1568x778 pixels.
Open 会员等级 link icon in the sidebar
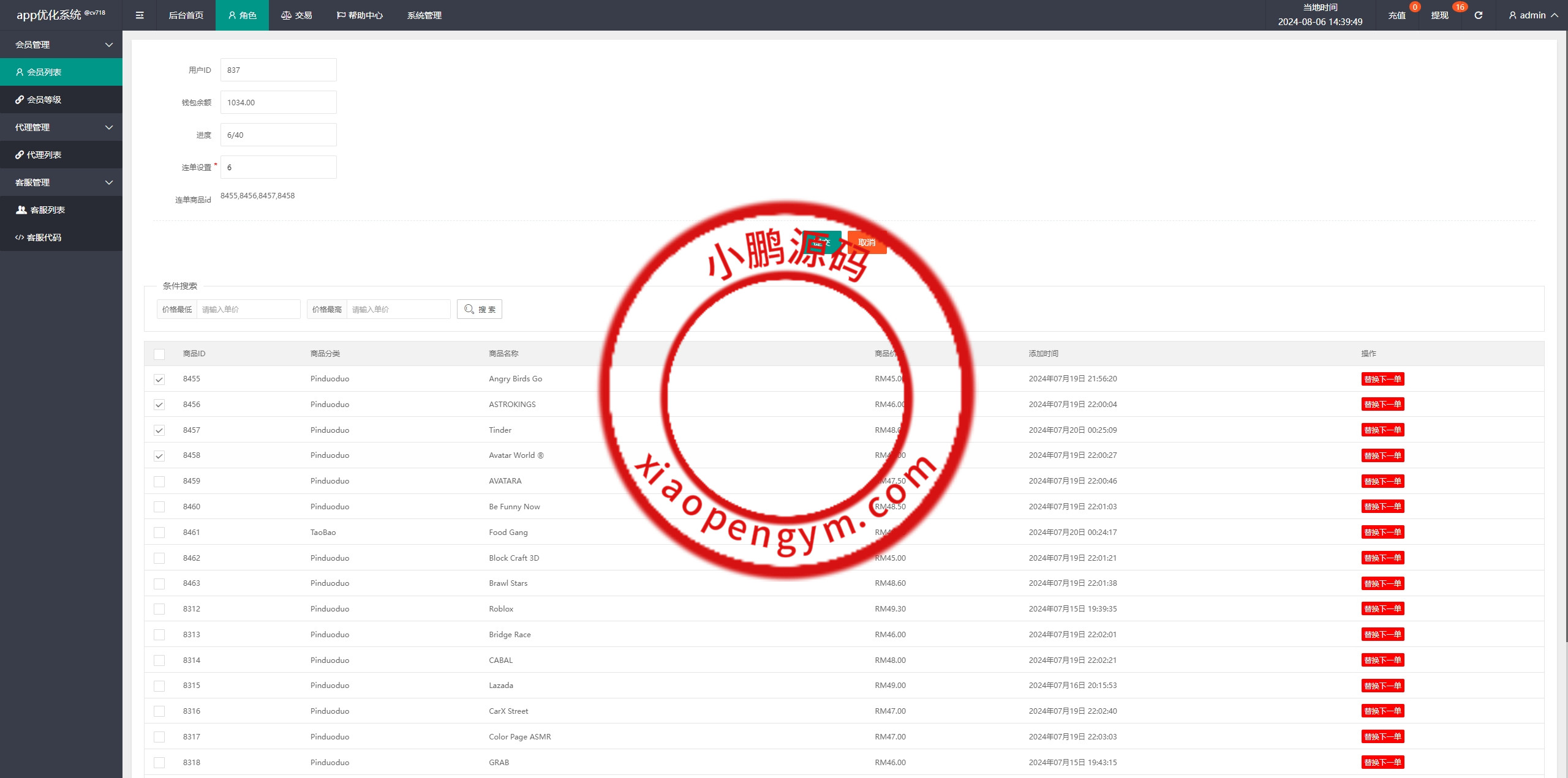point(20,100)
